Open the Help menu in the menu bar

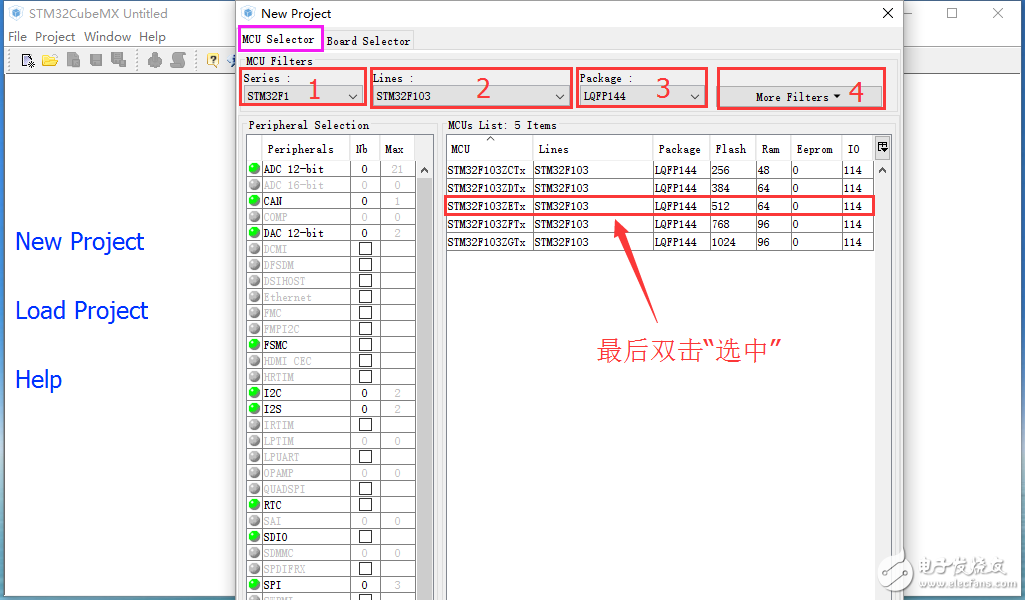[x=152, y=37]
